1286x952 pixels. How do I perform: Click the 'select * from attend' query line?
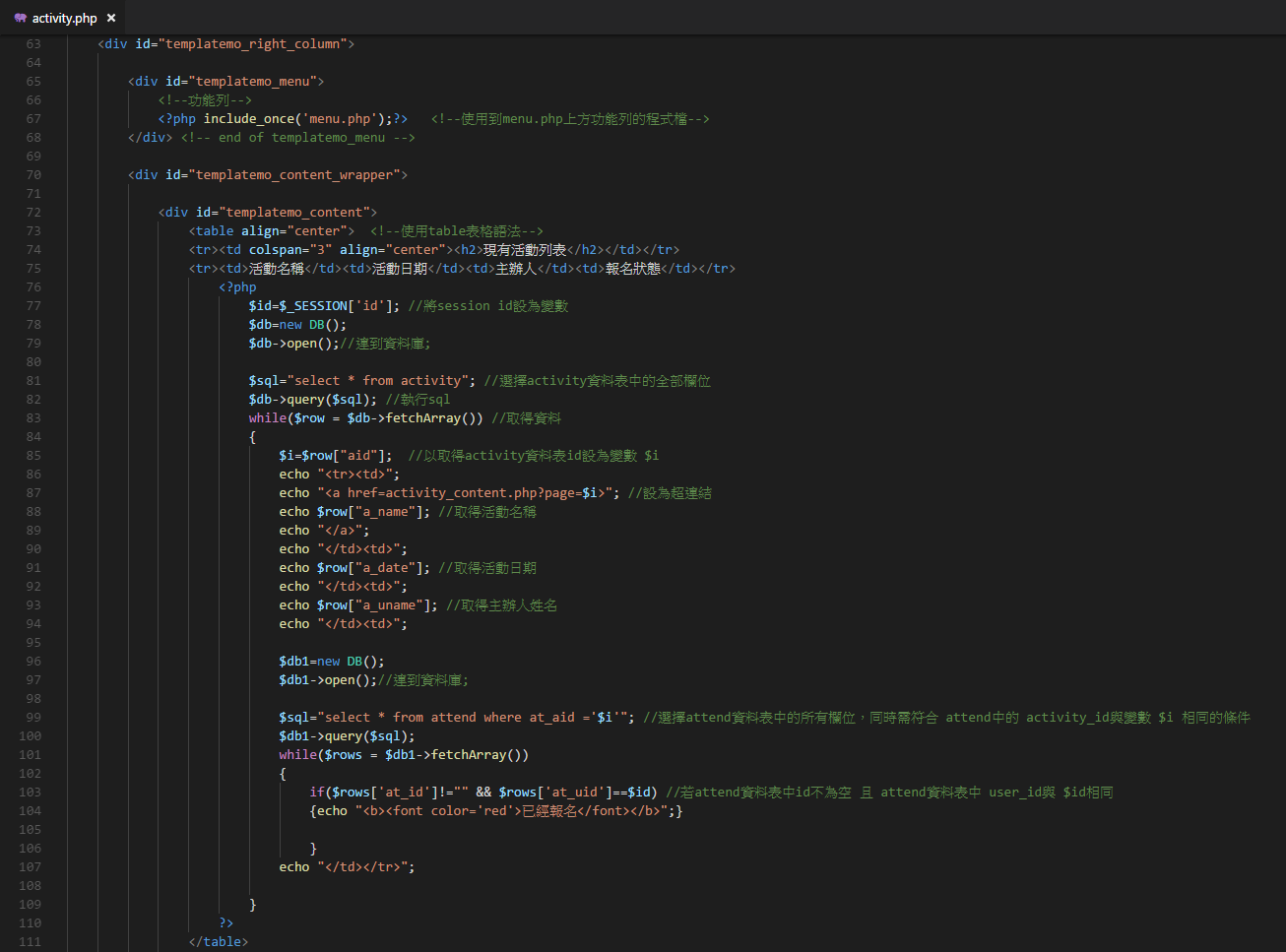click(457, 718)
